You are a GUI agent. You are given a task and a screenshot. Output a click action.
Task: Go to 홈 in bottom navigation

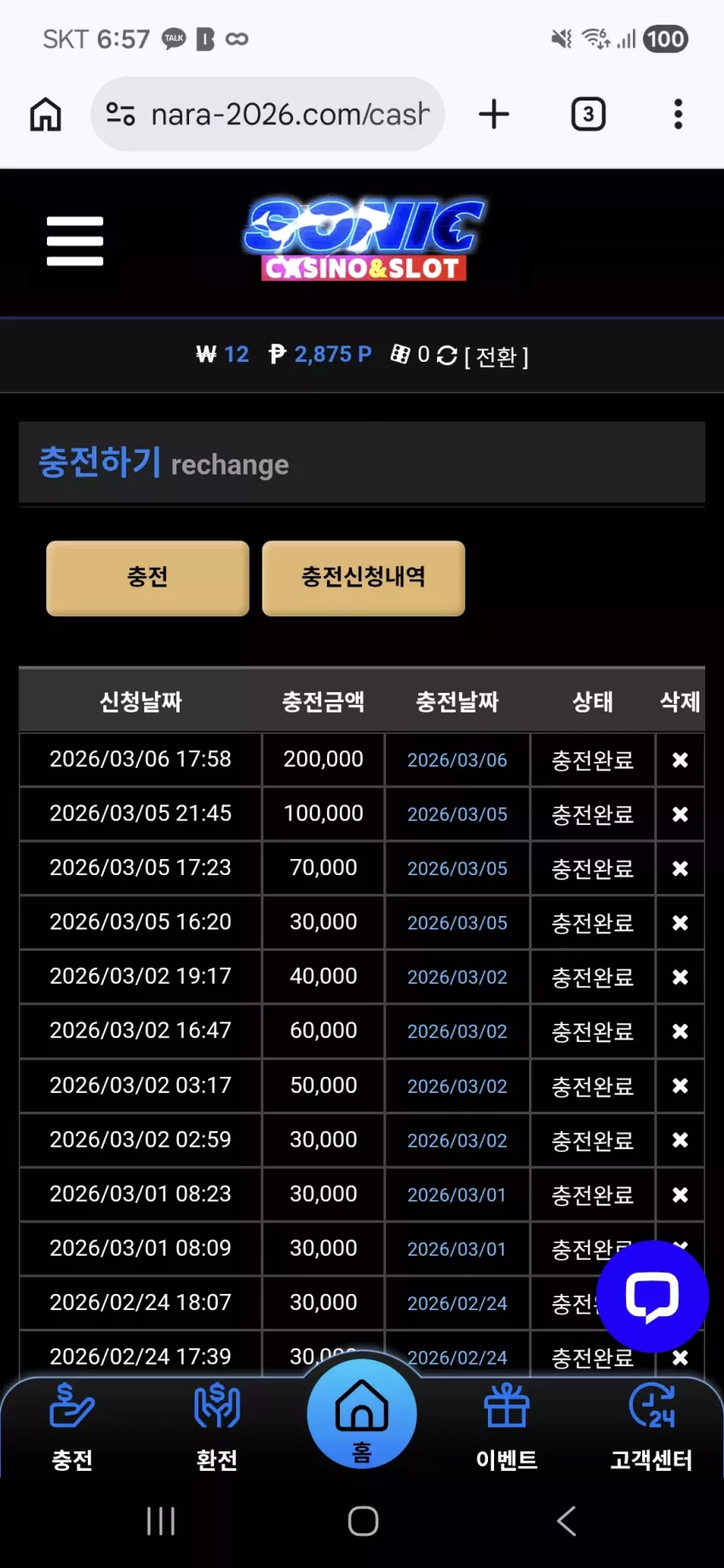tap(362, 1414)
